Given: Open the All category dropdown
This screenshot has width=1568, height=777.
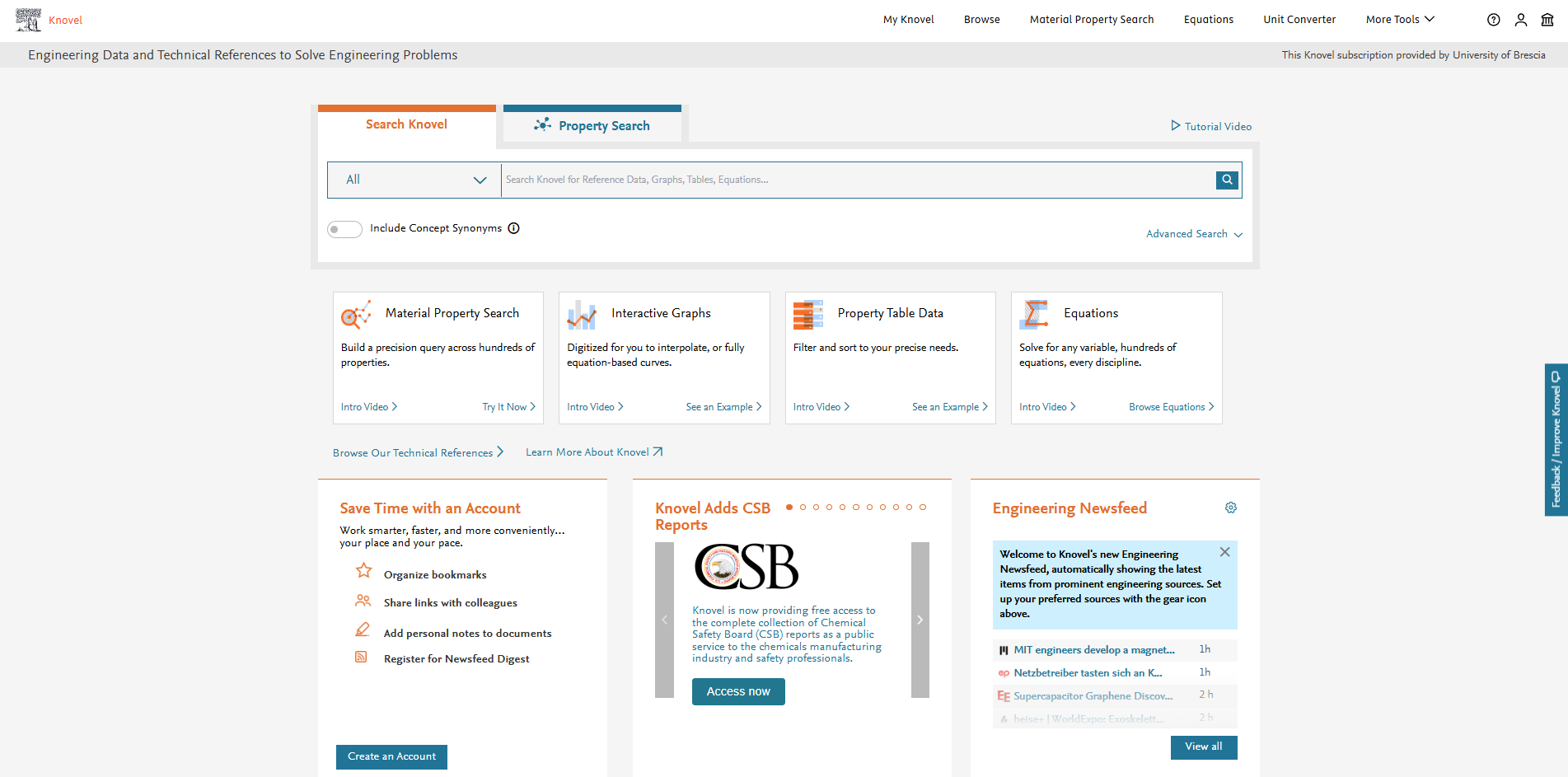Looking at the screenshot, I should coord(414,180).
